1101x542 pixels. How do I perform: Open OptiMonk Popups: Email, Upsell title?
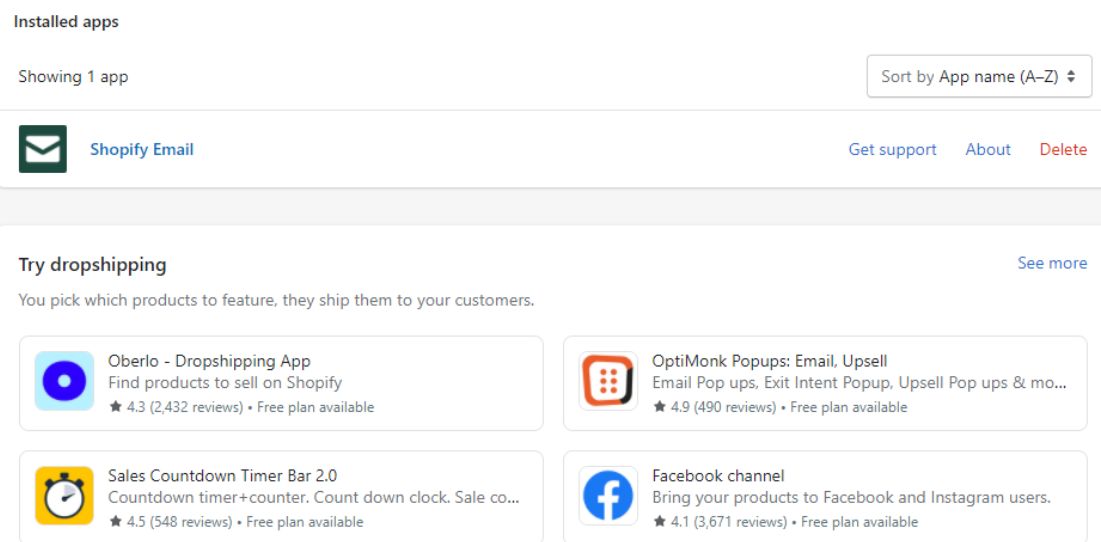click(x=770, y=361)
